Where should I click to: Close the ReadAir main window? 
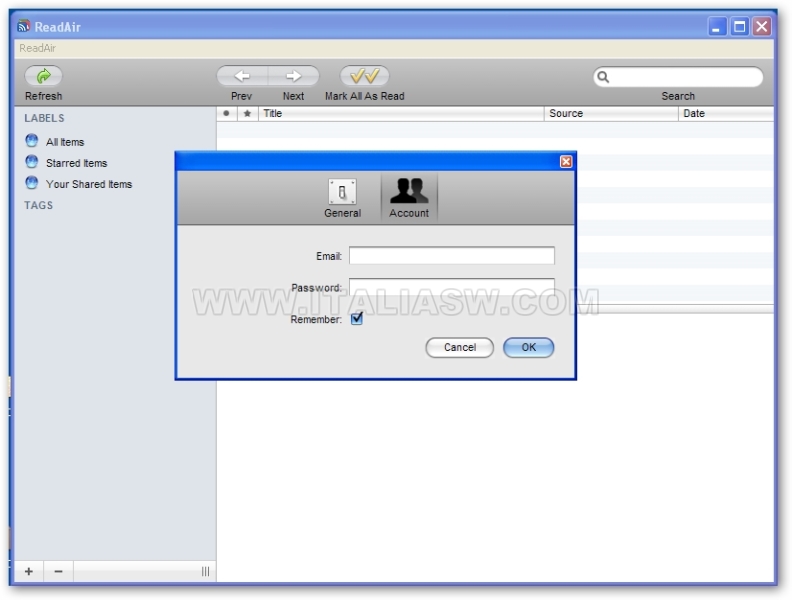[x=762, y=26]
